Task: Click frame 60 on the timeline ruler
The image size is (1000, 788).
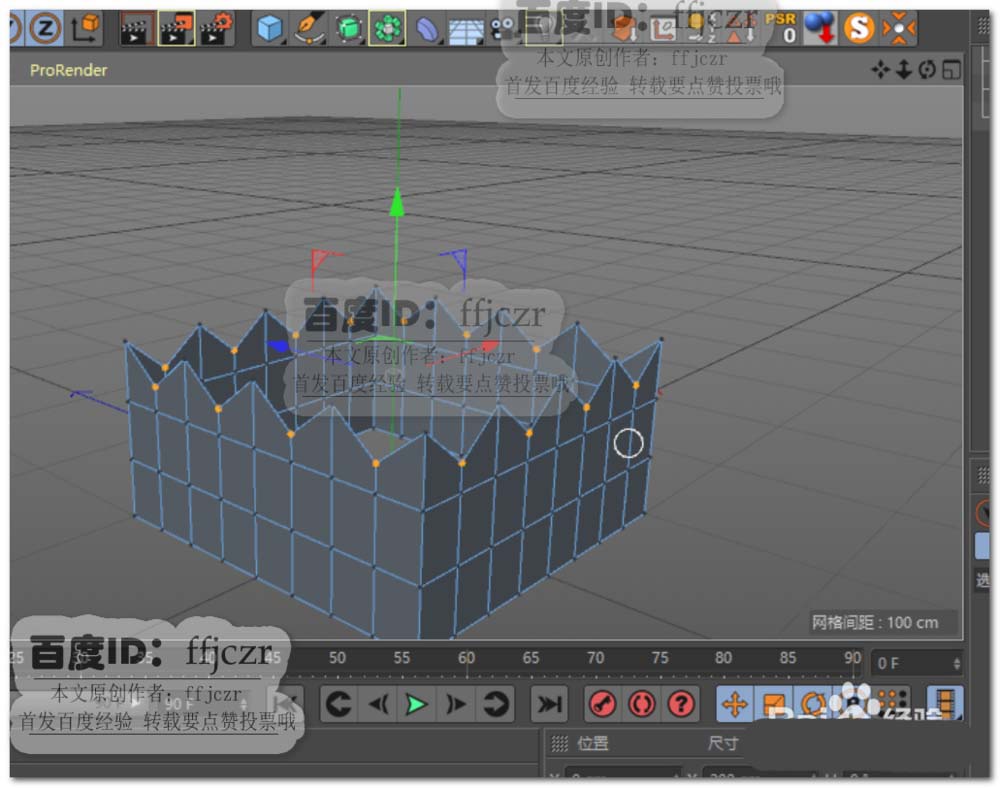Action: [466, 658]
